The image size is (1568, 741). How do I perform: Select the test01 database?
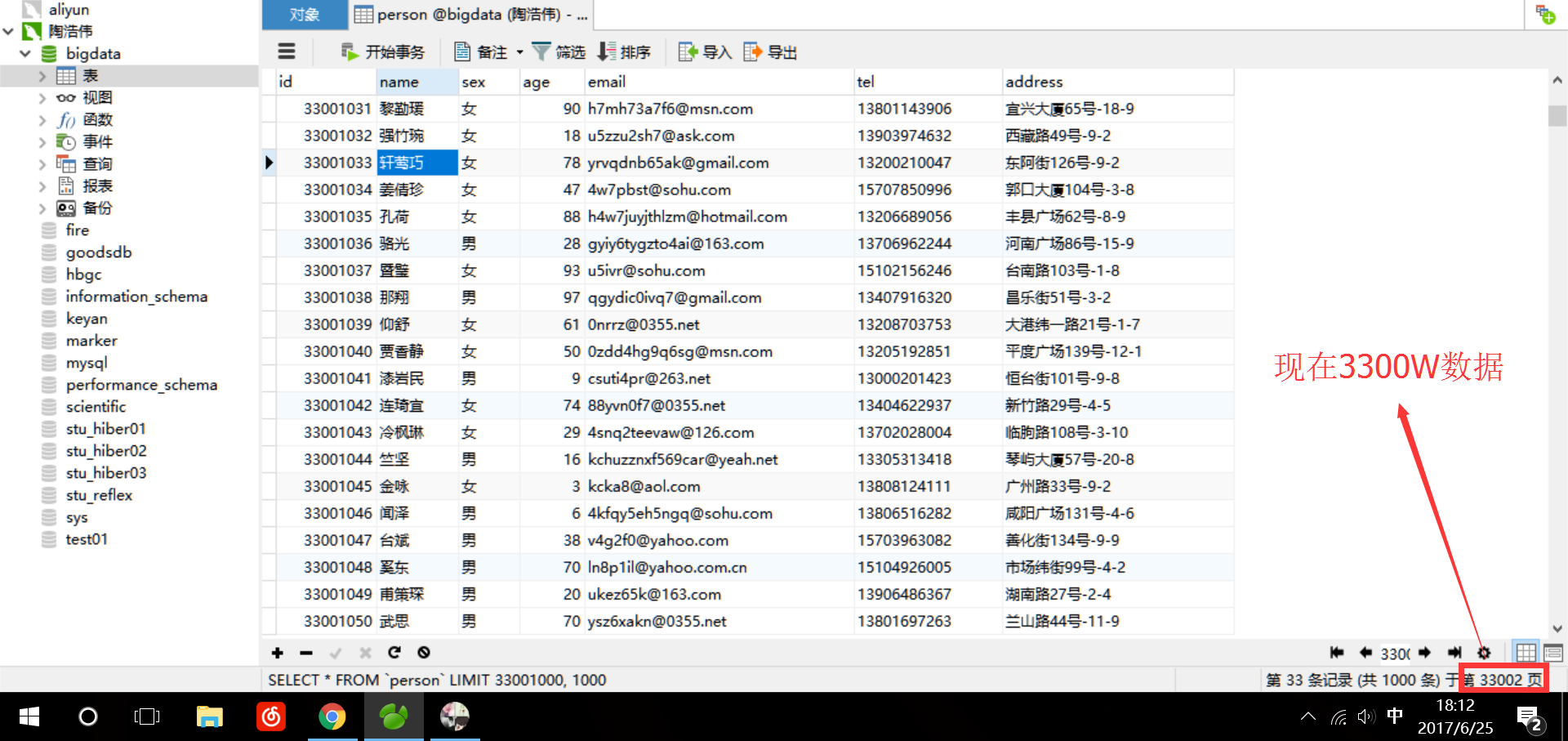(87, 539)
